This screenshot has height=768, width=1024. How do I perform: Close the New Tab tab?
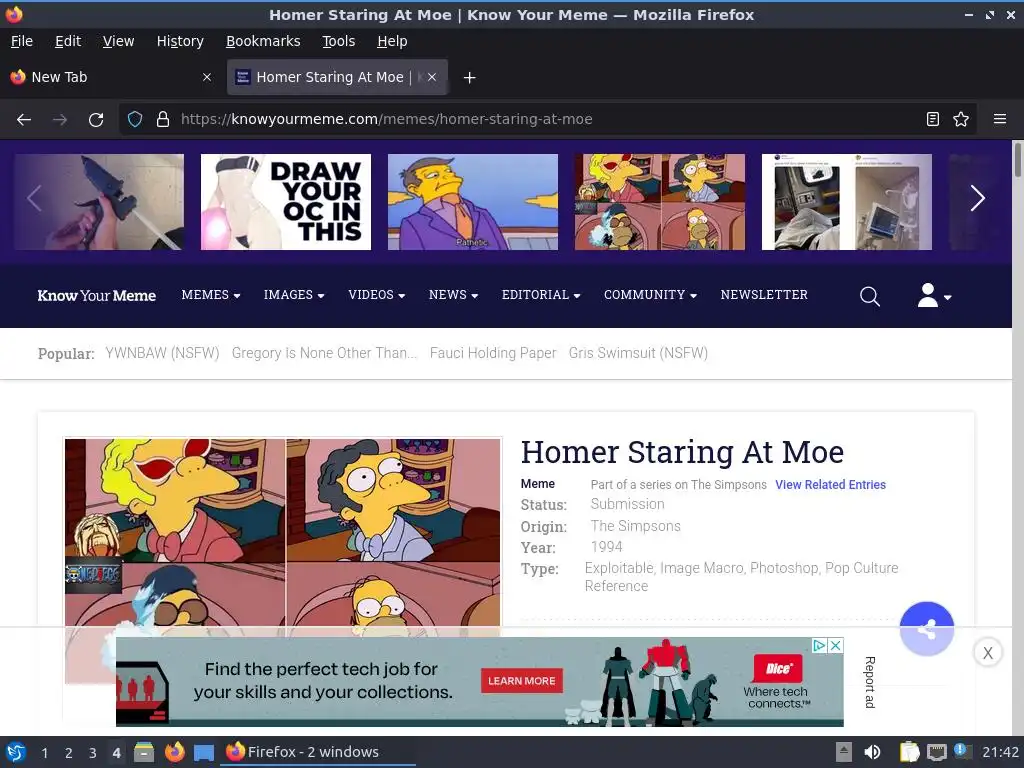[x=207, y=77]
